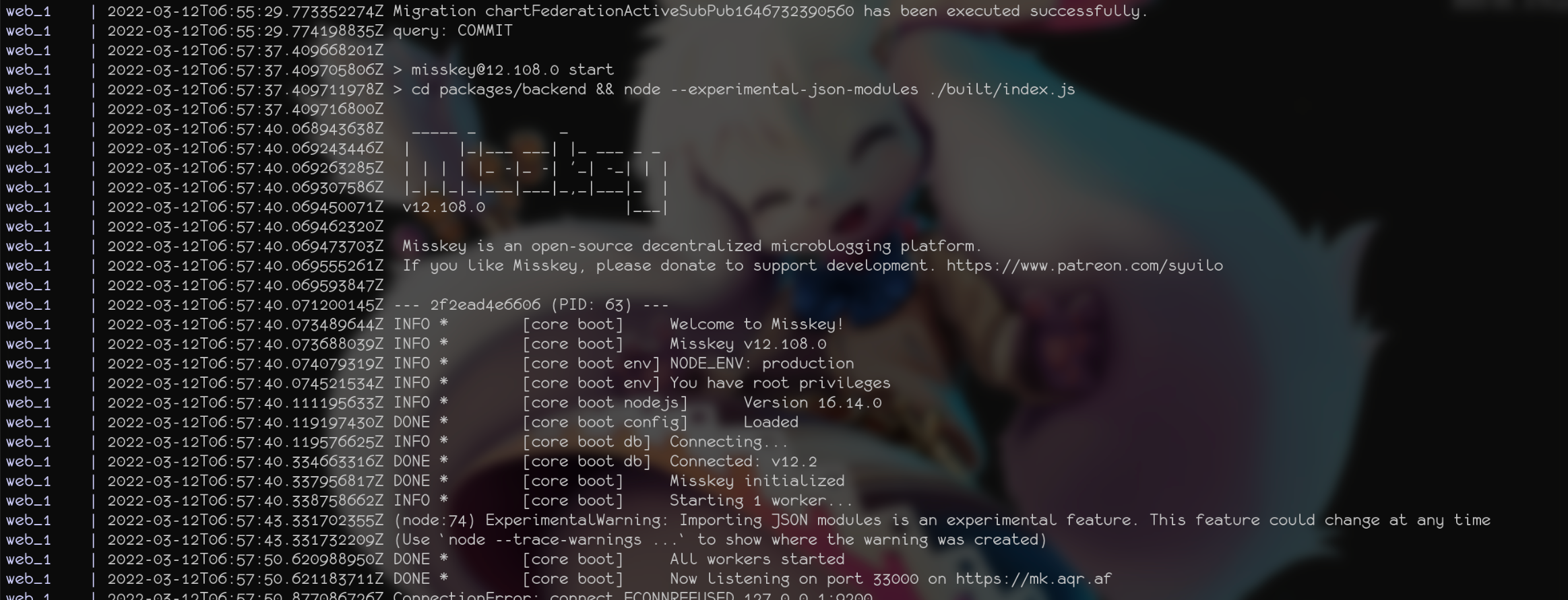The height and width of the screenshot is (600, 1568).
Task: Click the https://mk.aqr.af address
Action: [x=1034, y=579]
